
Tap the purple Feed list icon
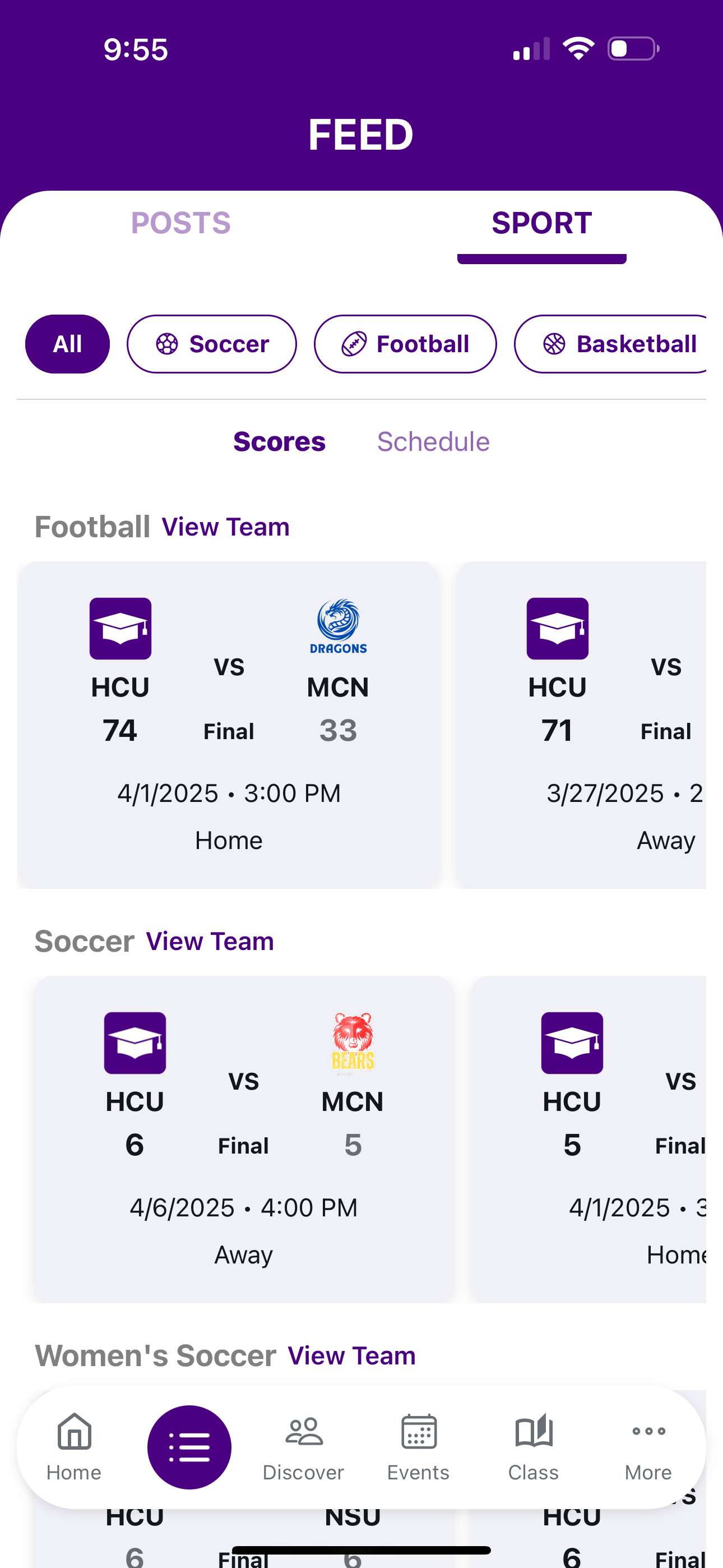tap(189, 1446)
